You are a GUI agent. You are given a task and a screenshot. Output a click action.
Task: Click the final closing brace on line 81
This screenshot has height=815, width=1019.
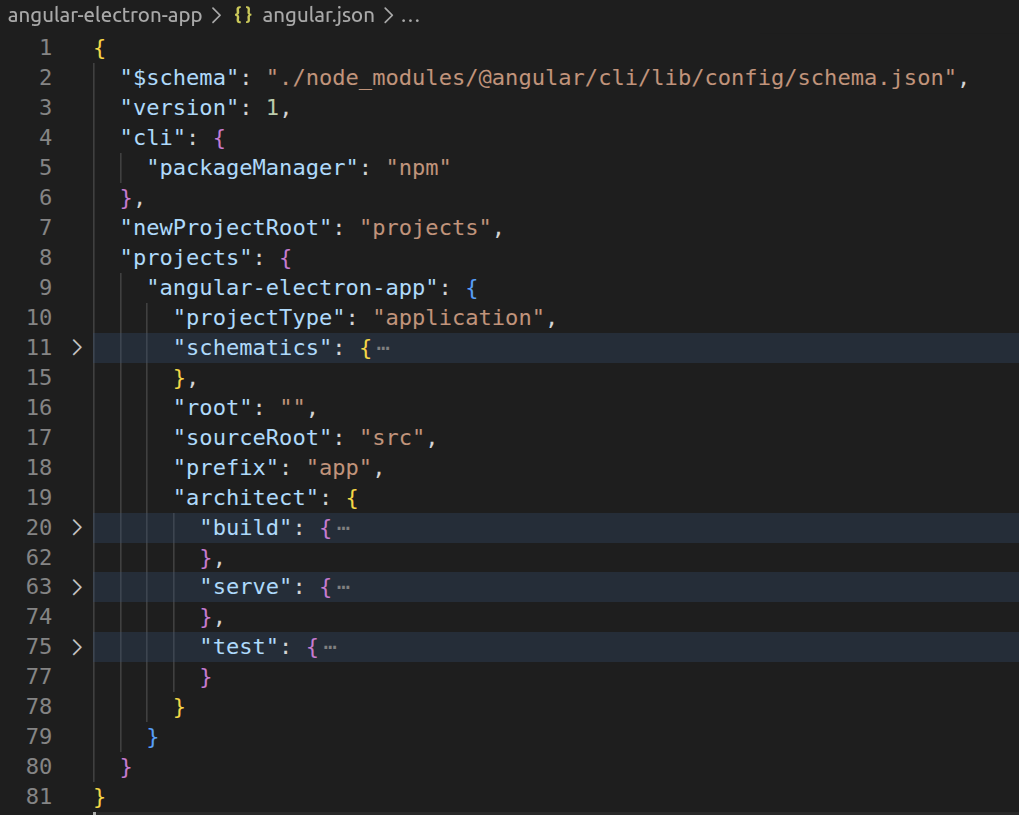(99, 797)
